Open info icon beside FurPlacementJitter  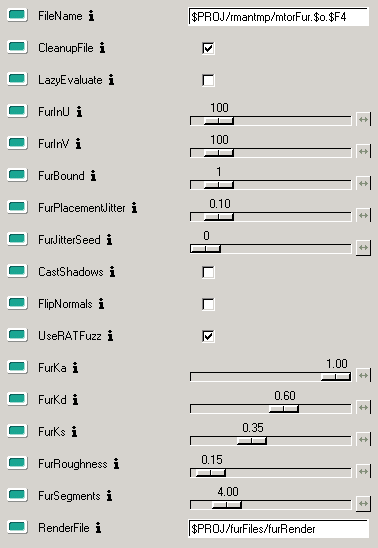[134, 208]
